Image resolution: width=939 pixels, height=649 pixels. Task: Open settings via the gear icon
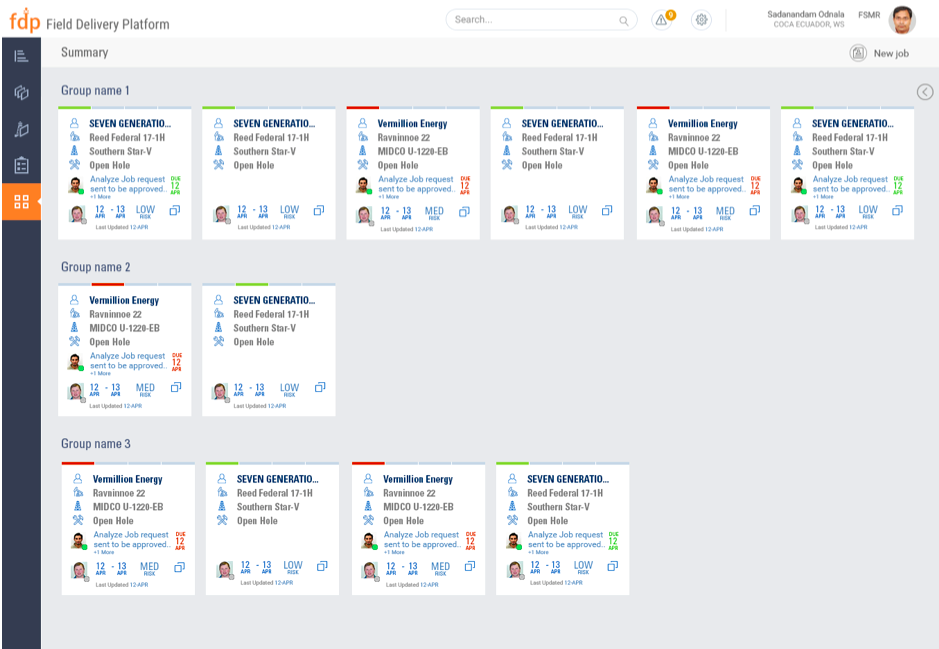[701, 20]
